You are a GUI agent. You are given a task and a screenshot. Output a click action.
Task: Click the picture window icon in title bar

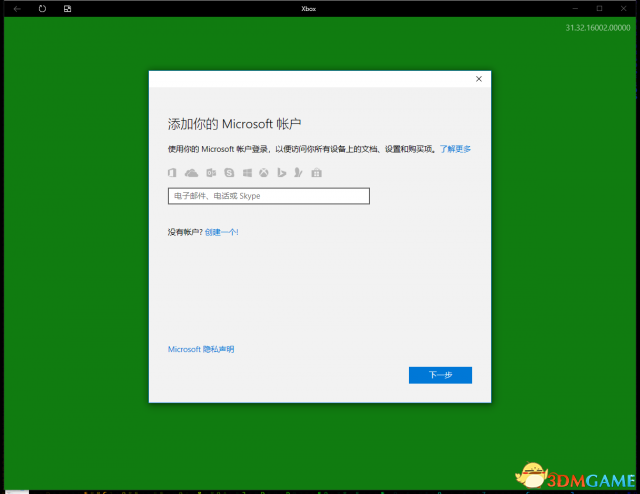tap(68, 9)
